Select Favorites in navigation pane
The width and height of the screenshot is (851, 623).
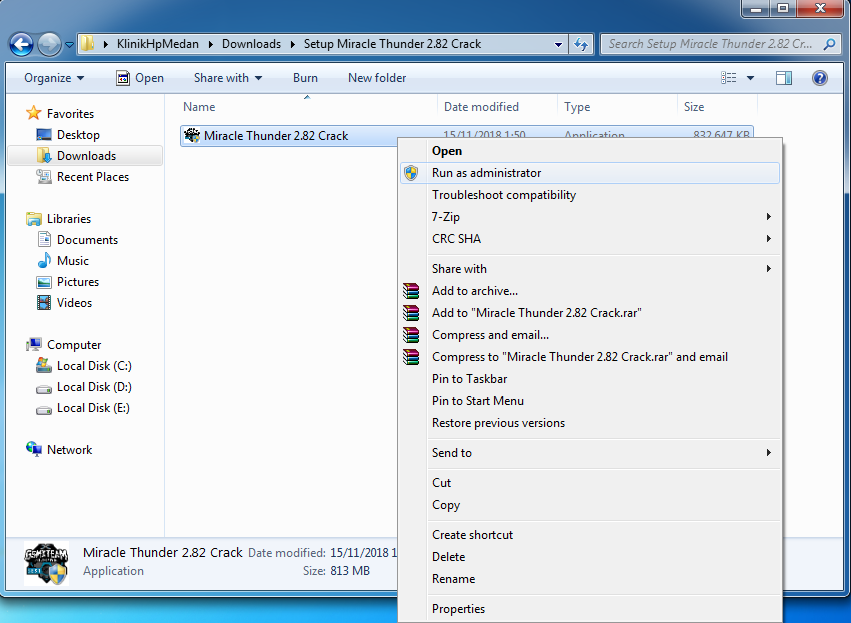point(60,113)
